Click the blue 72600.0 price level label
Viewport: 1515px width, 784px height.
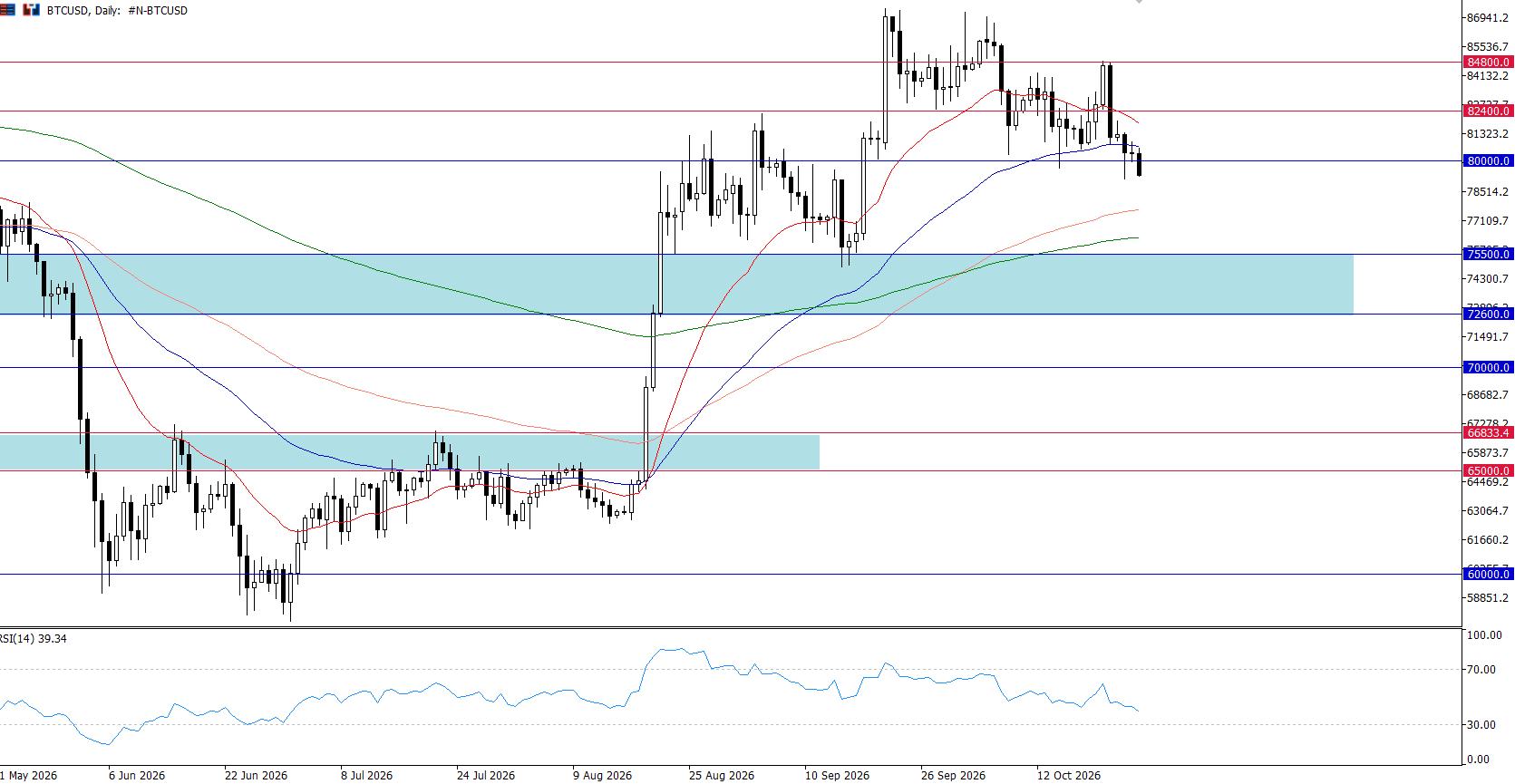[x=1488, y=315]
